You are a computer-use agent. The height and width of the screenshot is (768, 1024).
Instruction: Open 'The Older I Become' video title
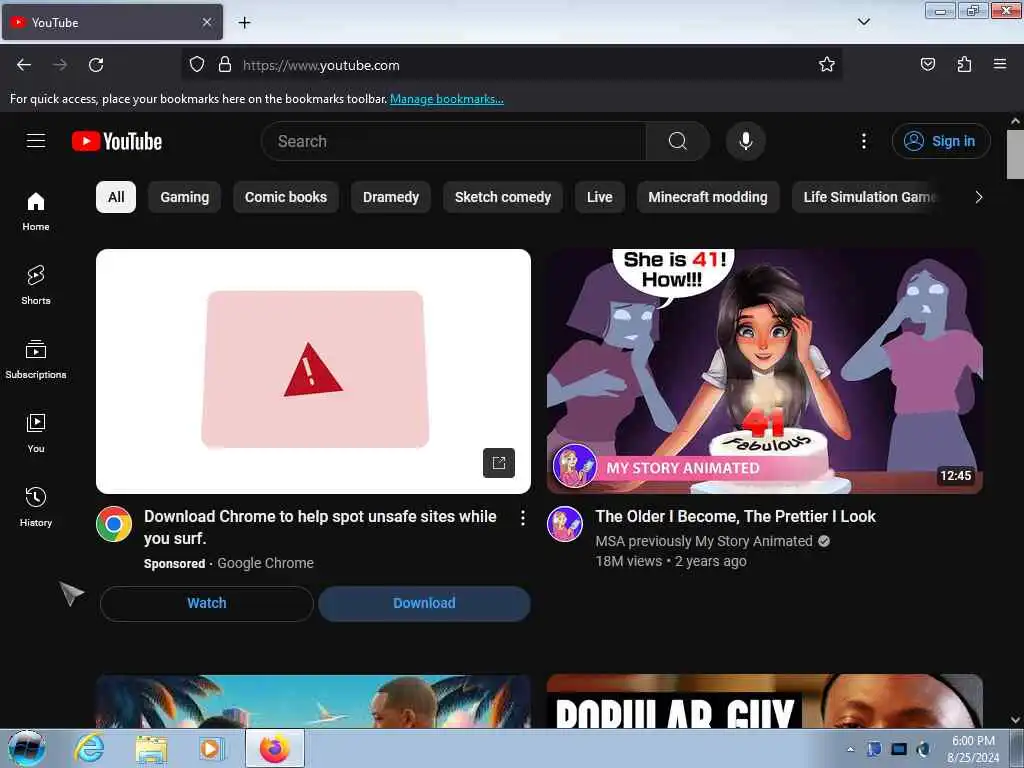(x=735, y=517)
